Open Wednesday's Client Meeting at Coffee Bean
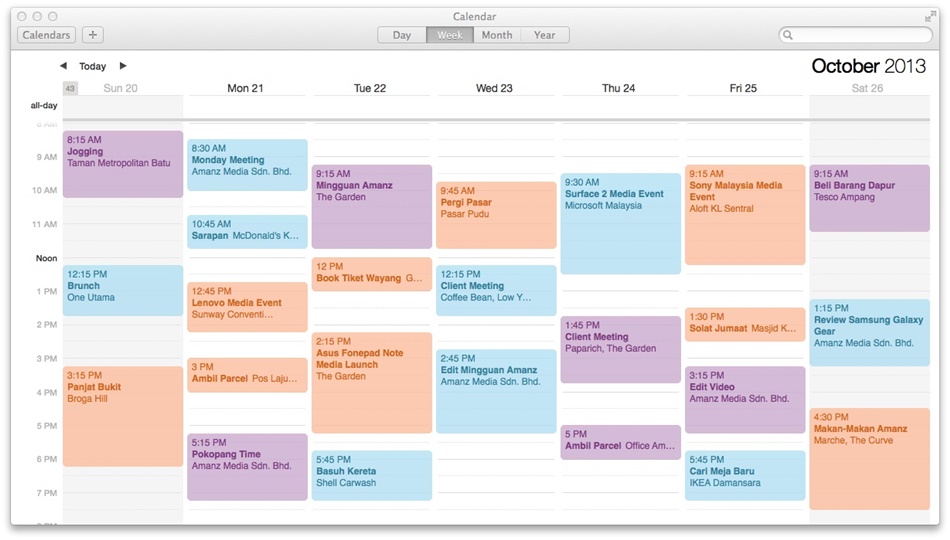 (496, 290)
